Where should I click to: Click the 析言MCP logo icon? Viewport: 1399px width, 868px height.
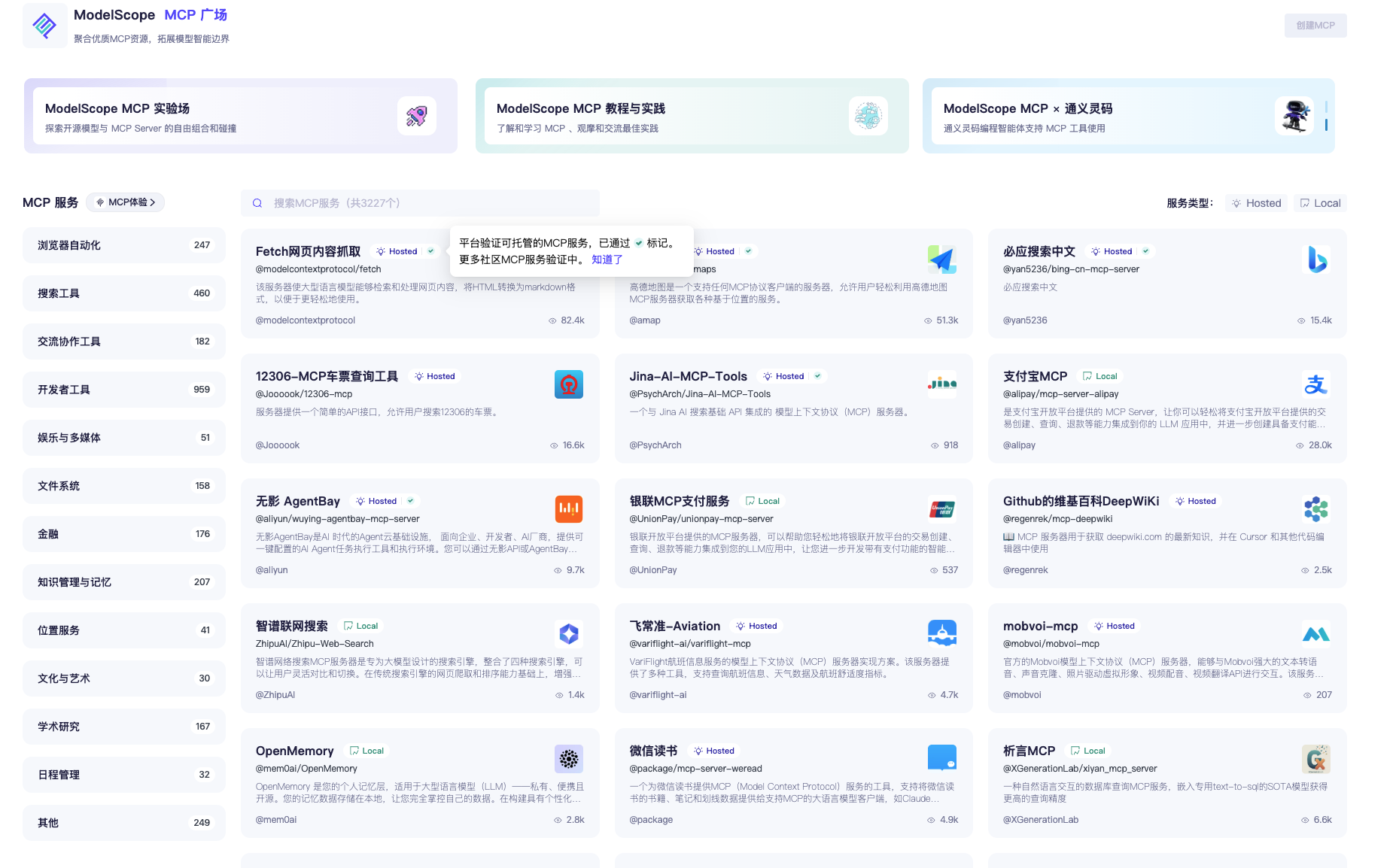tap(1316, 759)
